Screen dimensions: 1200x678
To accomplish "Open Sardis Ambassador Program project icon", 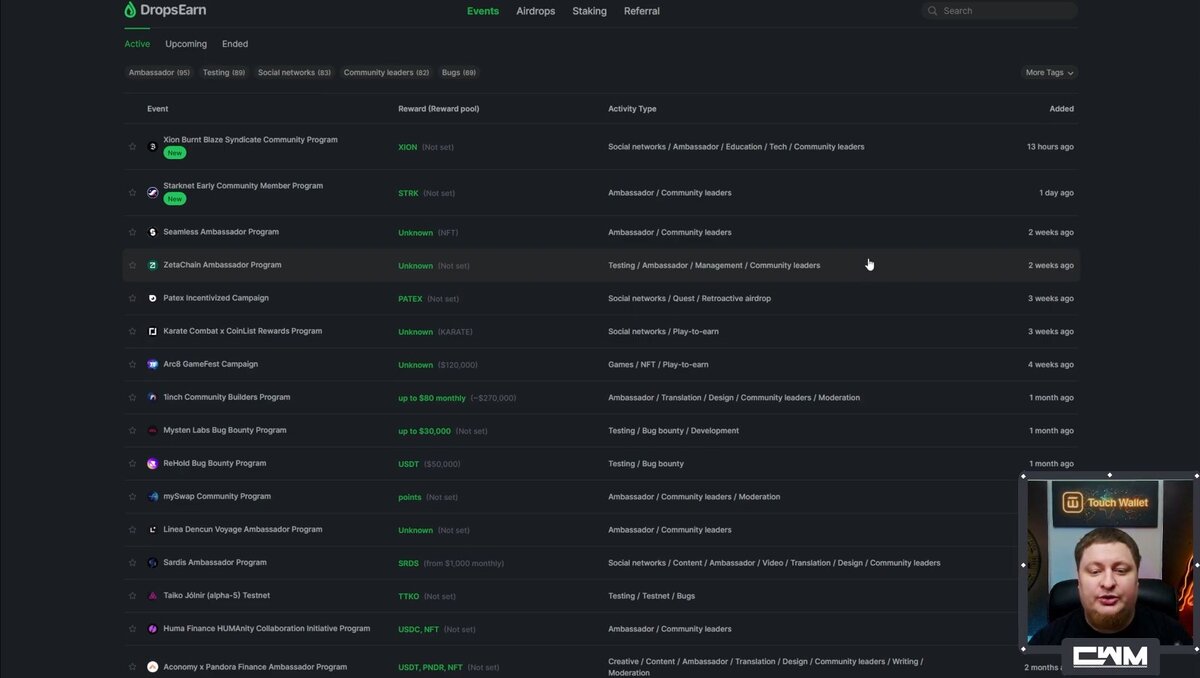I will [153, 562].
